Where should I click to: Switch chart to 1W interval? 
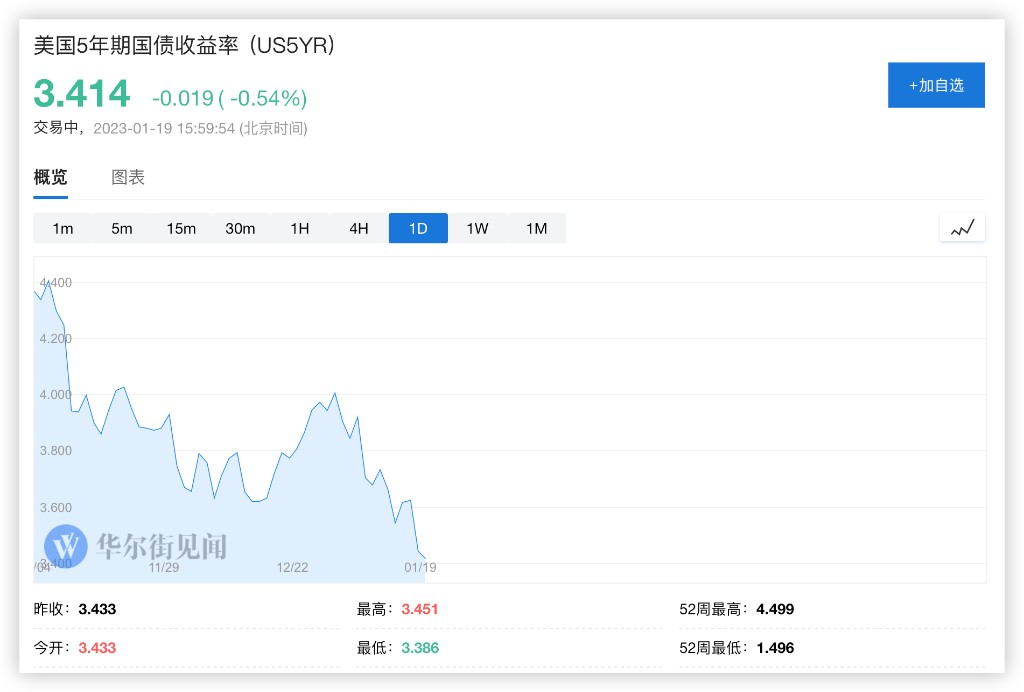click(x=477, y=228)
